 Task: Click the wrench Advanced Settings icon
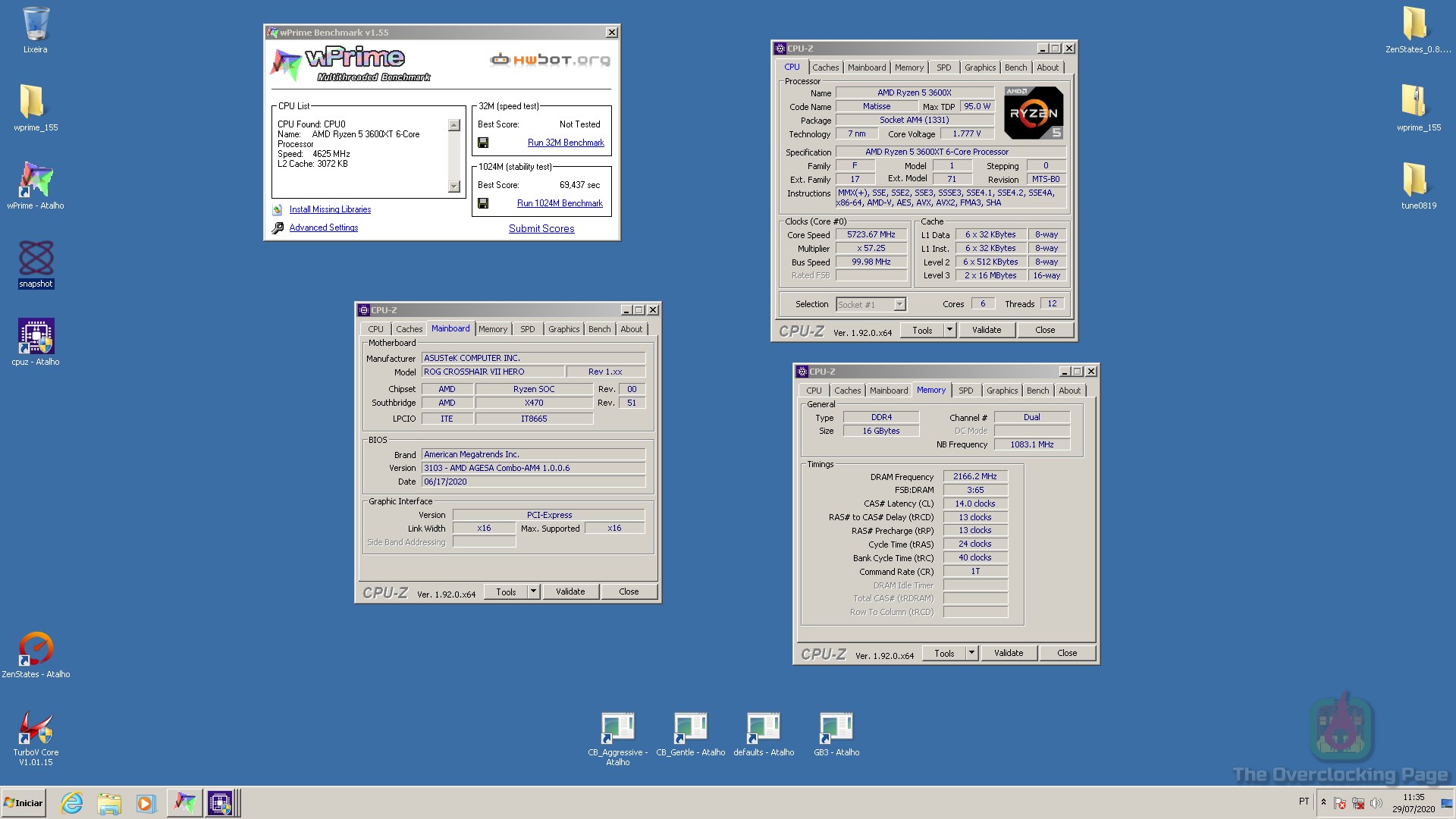tap(278, 227)
